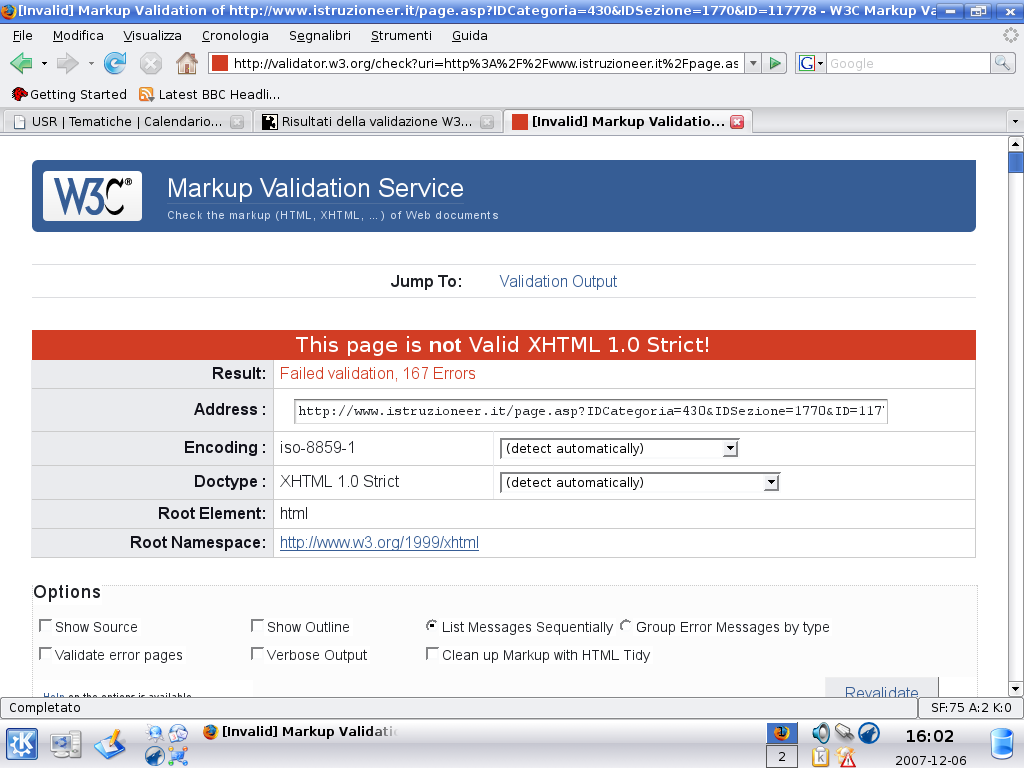Open the Doctype detect automatically dropdown
This screenshot has height=768, width=1024.
(640, 483)
